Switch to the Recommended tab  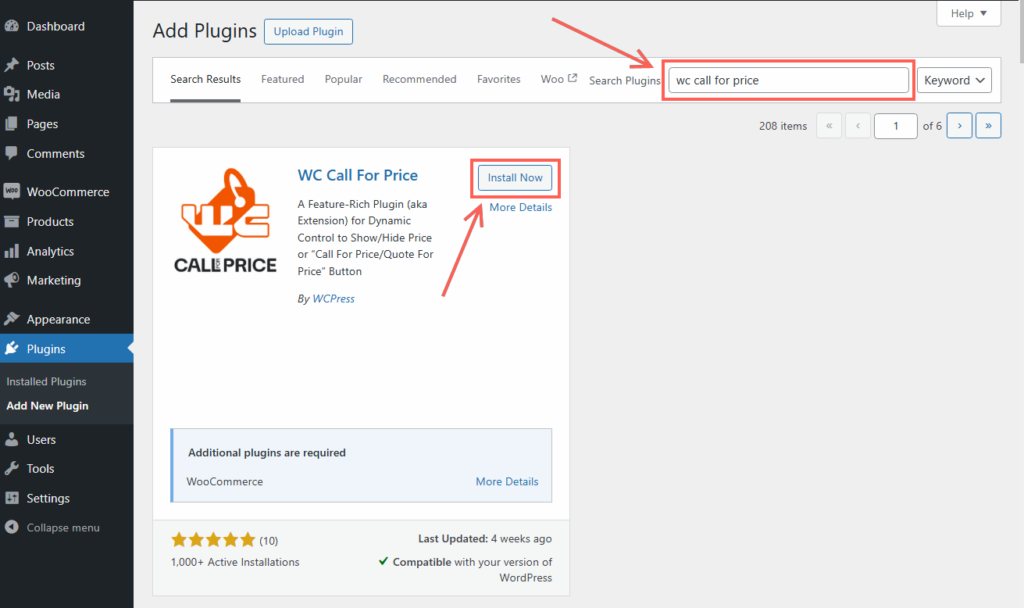click(419, 79)
